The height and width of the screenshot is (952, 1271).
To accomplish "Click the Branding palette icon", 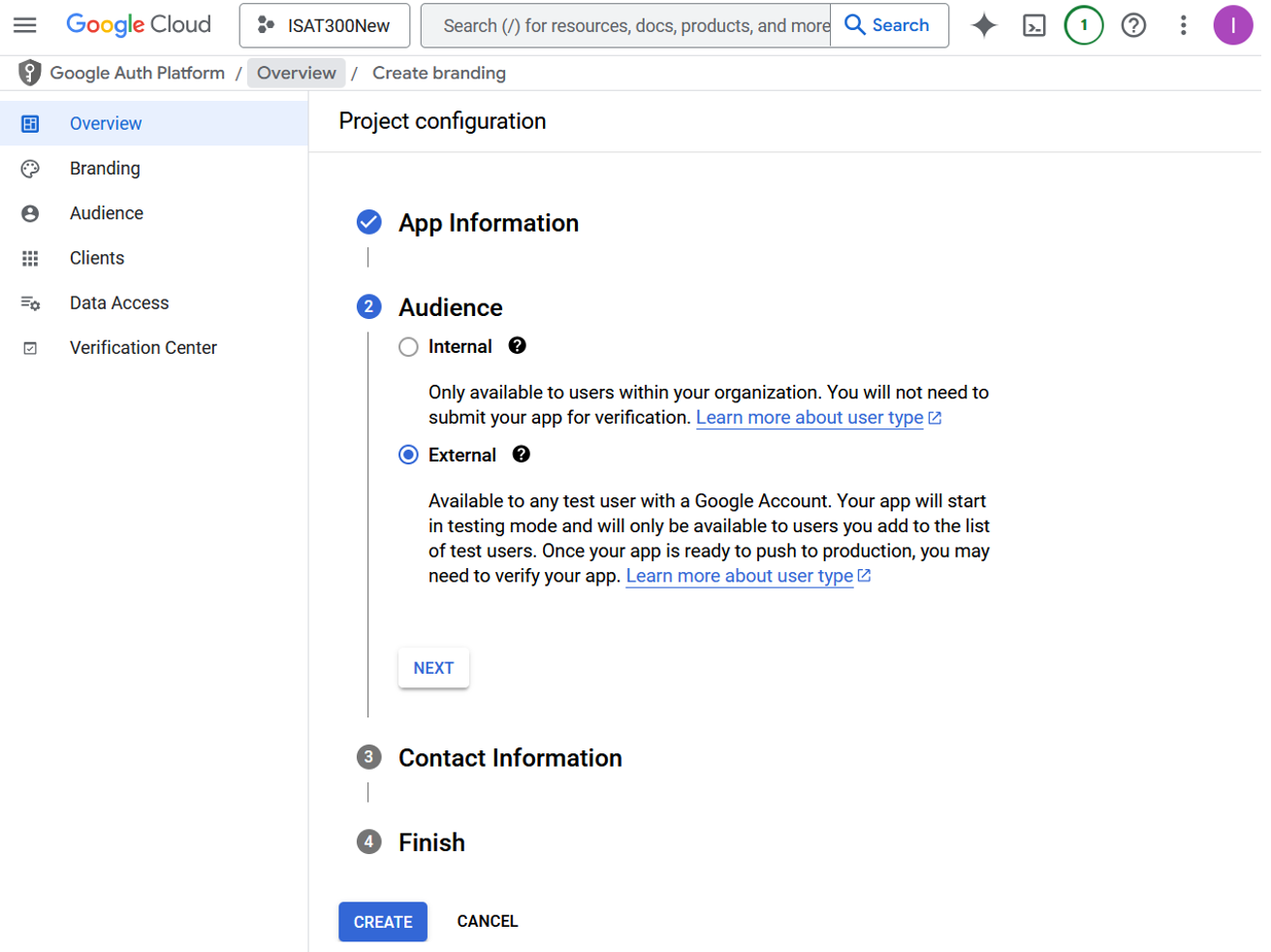I will tap(30, 169).
